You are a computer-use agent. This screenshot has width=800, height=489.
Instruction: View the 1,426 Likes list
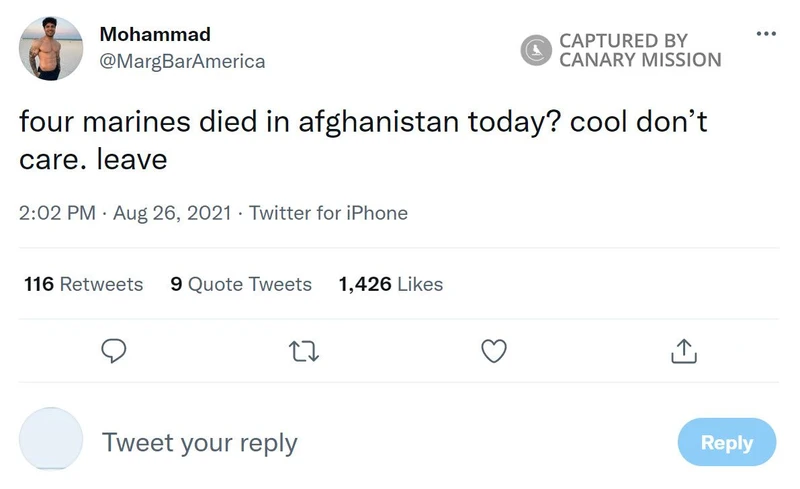pos(391,284)
